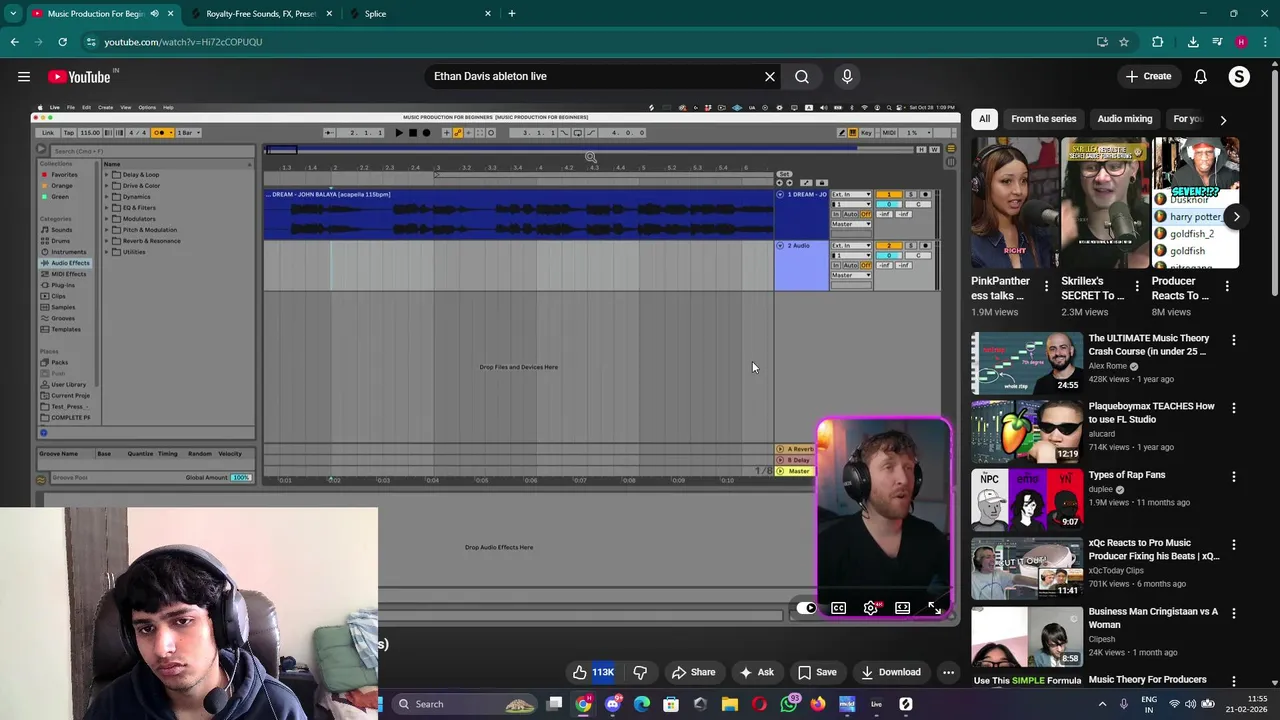
Task: Turn on closed captions in player
Action: (839, 608)
